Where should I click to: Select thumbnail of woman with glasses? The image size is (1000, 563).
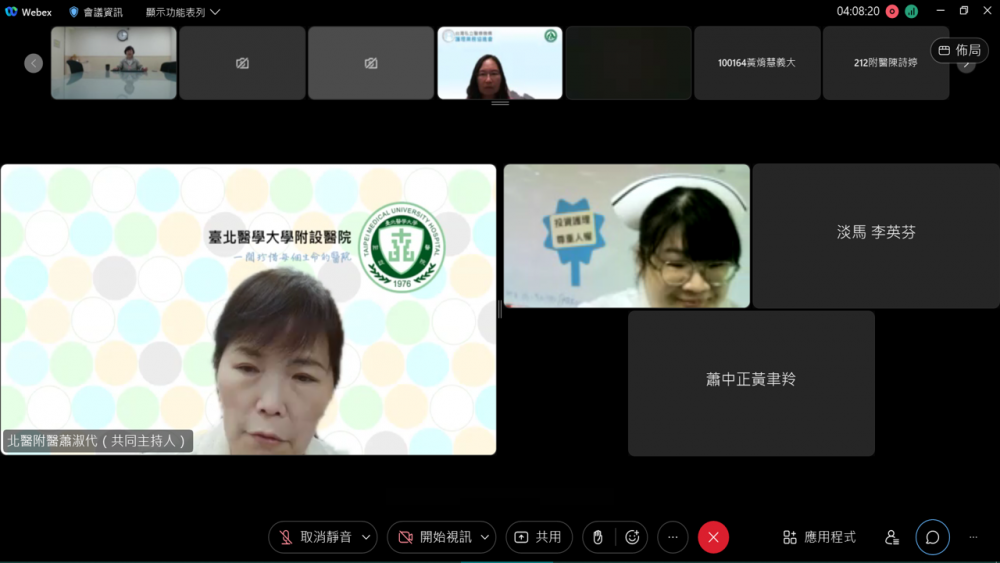pyautogui.click(x=500, y=62)
